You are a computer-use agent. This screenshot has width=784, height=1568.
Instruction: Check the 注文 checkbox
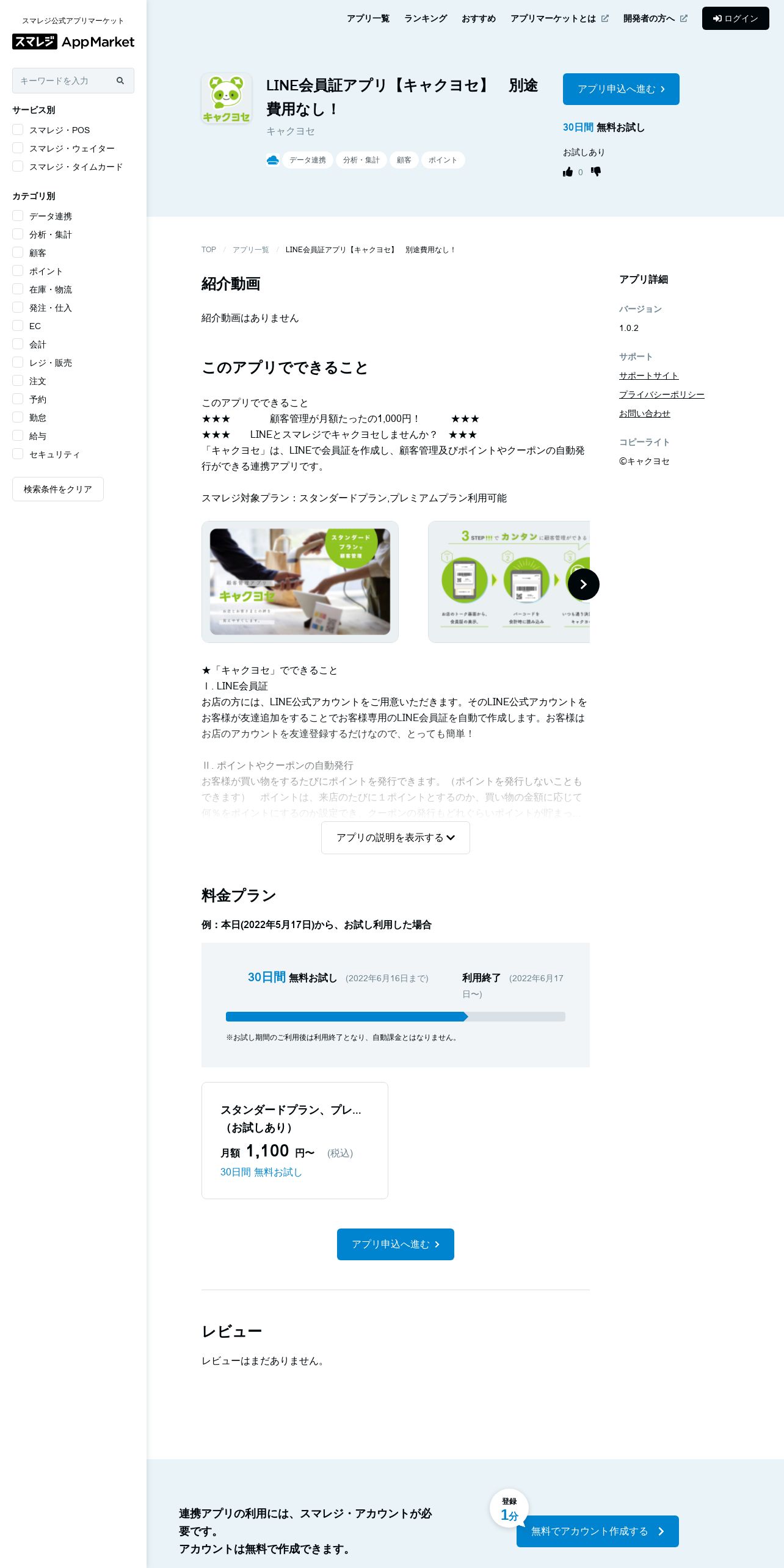(x=18, y=380)
